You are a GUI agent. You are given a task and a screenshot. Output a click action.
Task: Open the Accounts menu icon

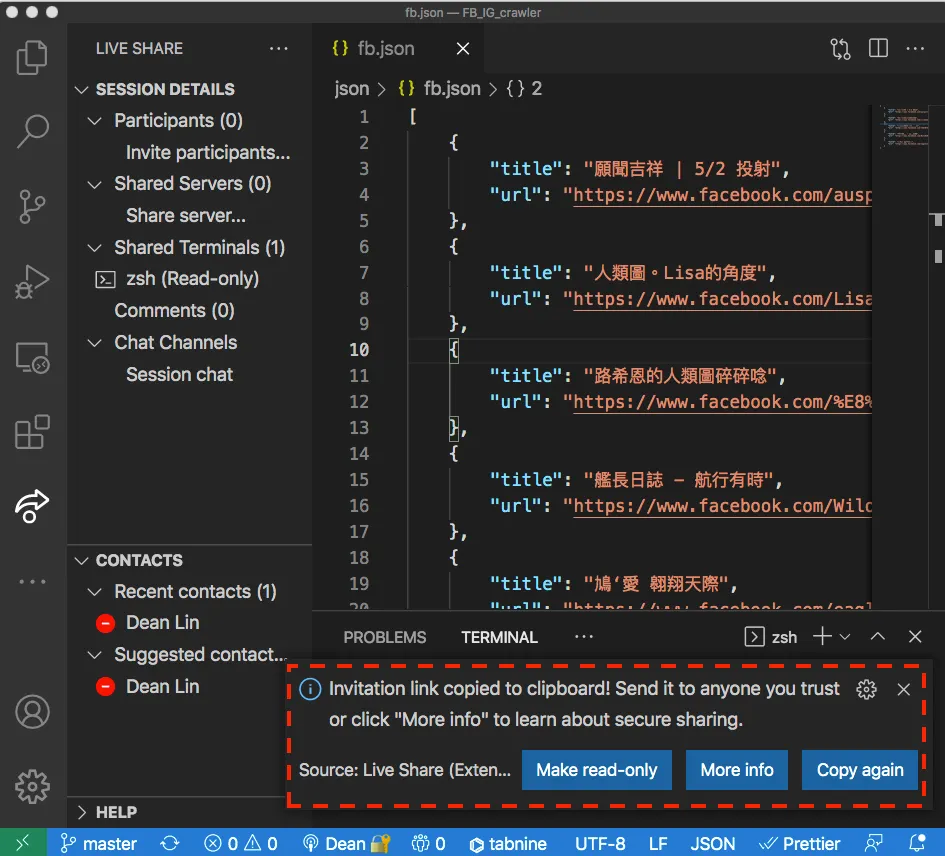point(32,712)
